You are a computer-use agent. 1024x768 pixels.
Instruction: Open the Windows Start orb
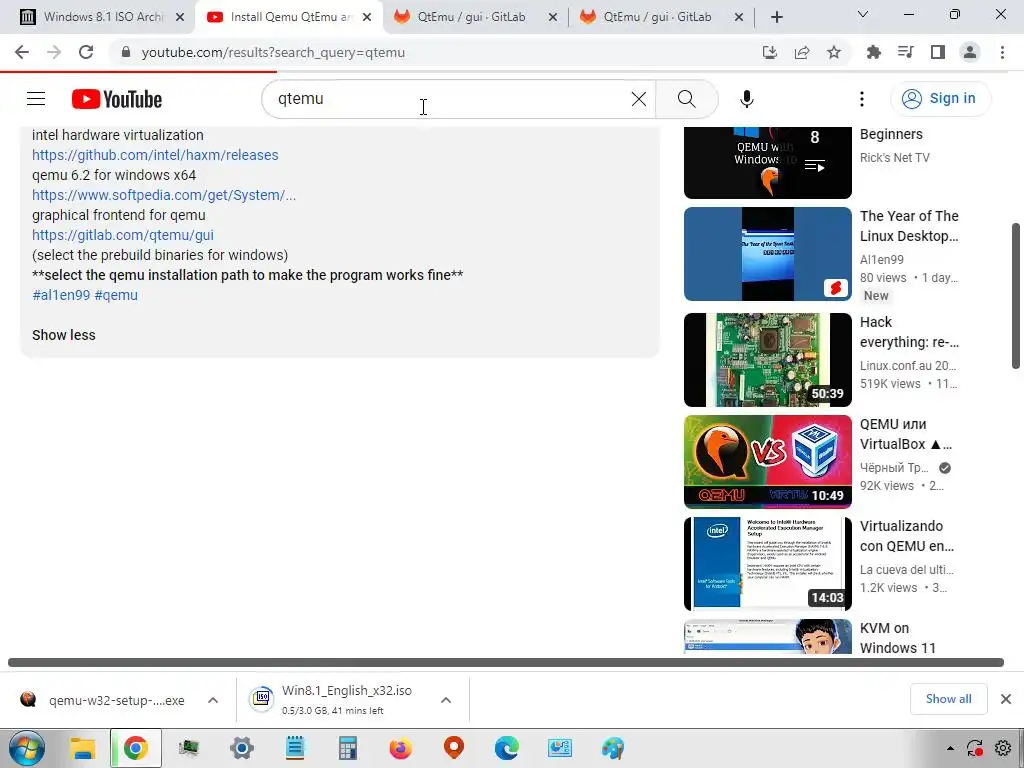tap(27, 748)
